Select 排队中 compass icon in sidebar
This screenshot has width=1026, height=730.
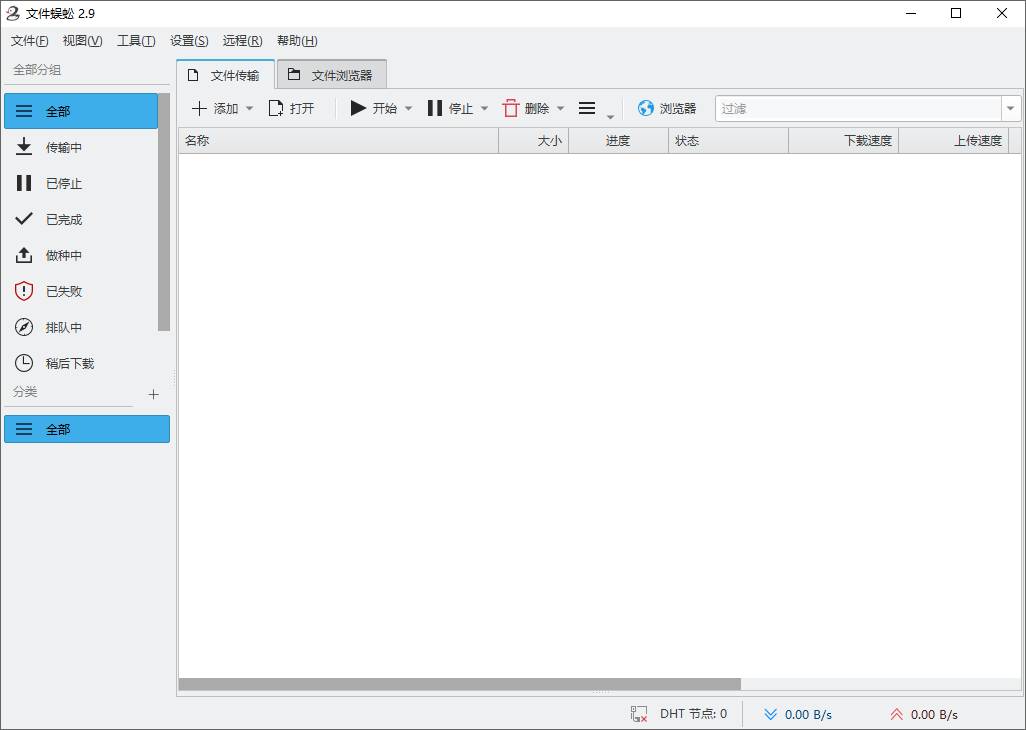point(24,327)
